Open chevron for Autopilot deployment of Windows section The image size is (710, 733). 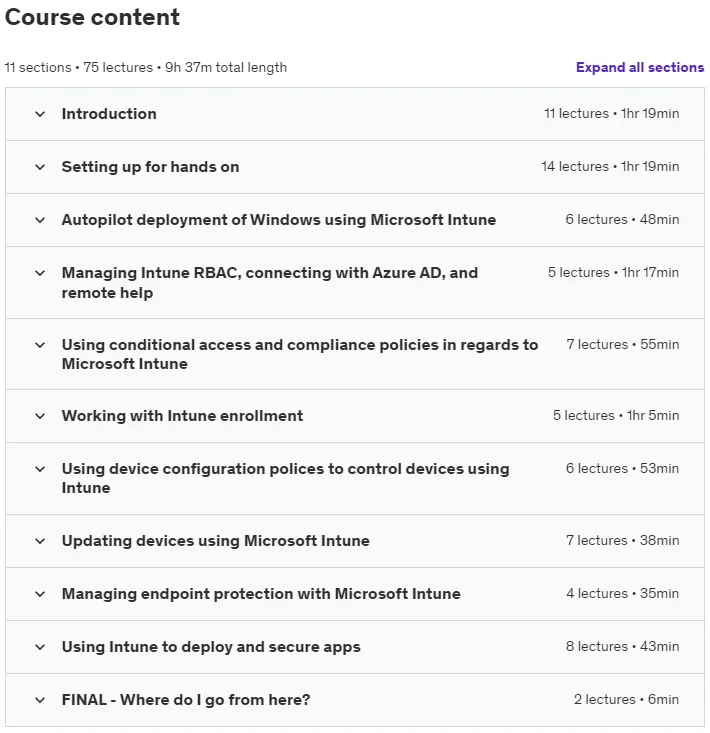point(40,220)
